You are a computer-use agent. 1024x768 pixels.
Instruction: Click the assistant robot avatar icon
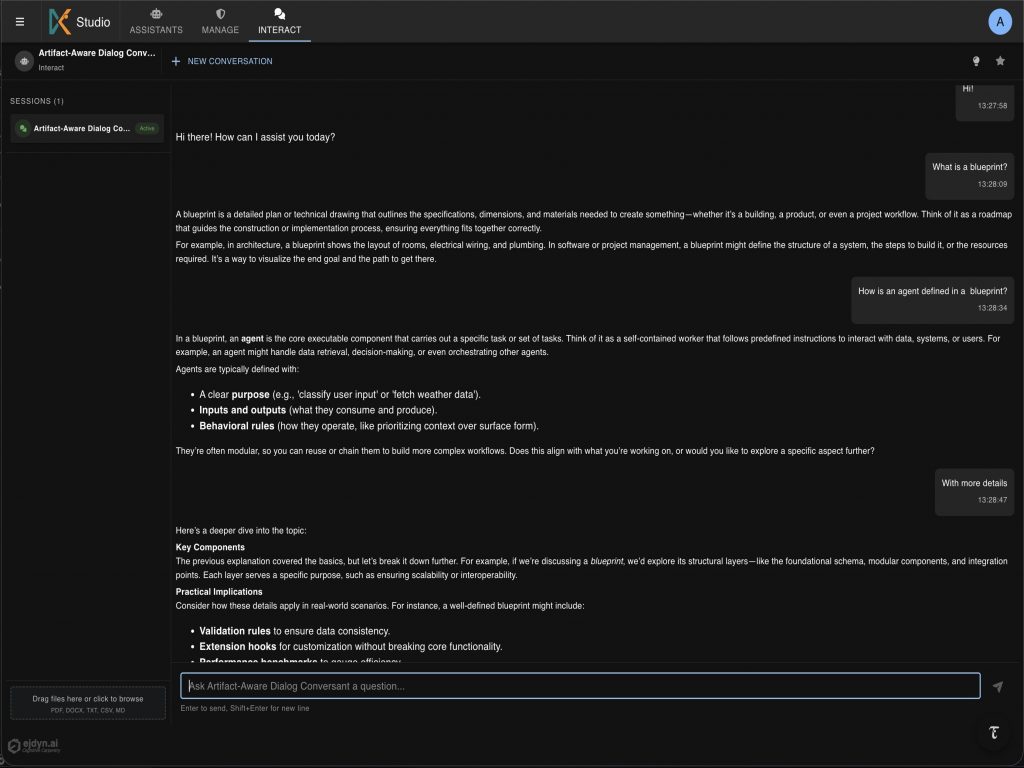24,61
